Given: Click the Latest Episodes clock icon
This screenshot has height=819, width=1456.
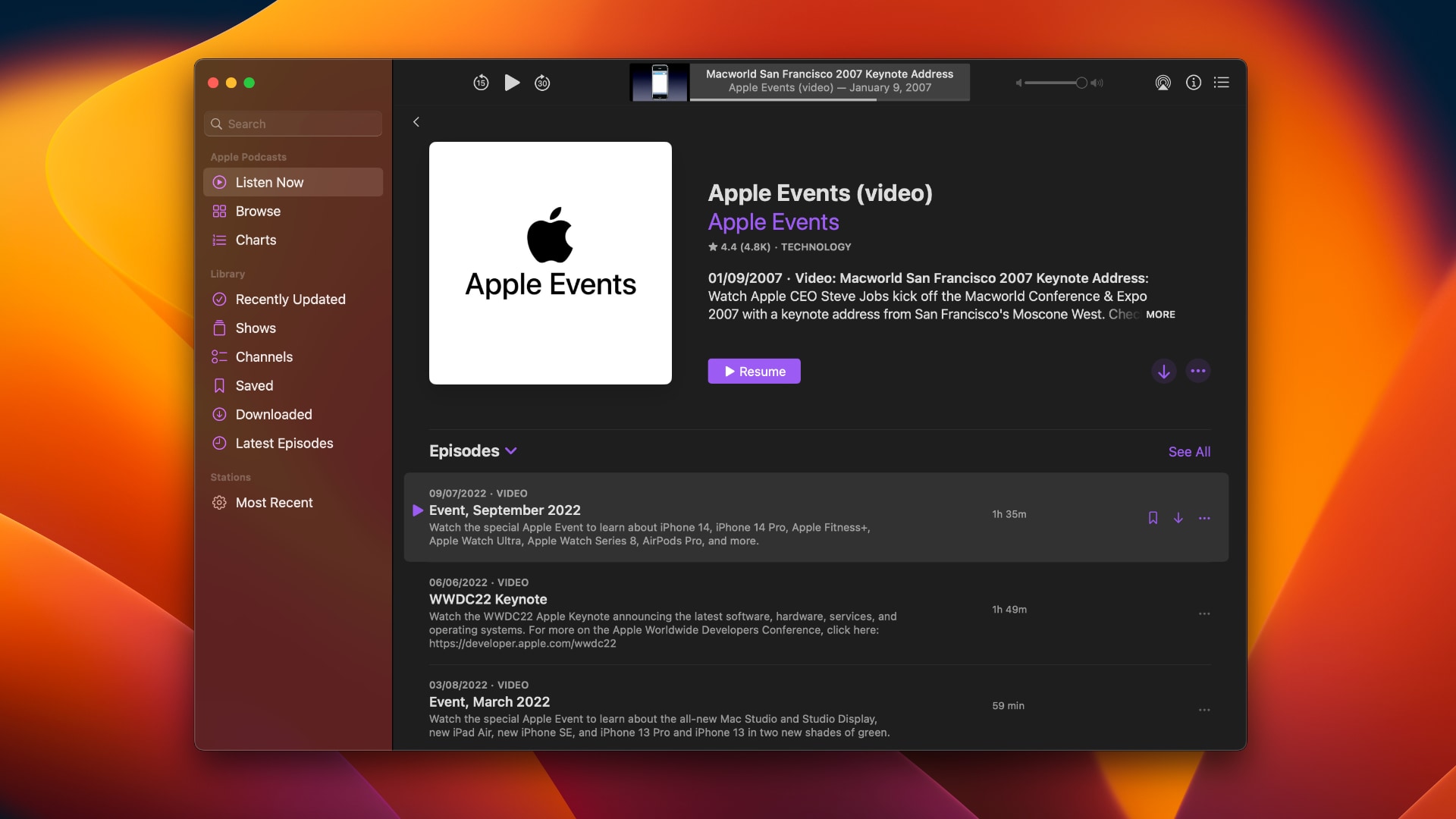Looking at the screenshot, I should (x=219, y=443).
